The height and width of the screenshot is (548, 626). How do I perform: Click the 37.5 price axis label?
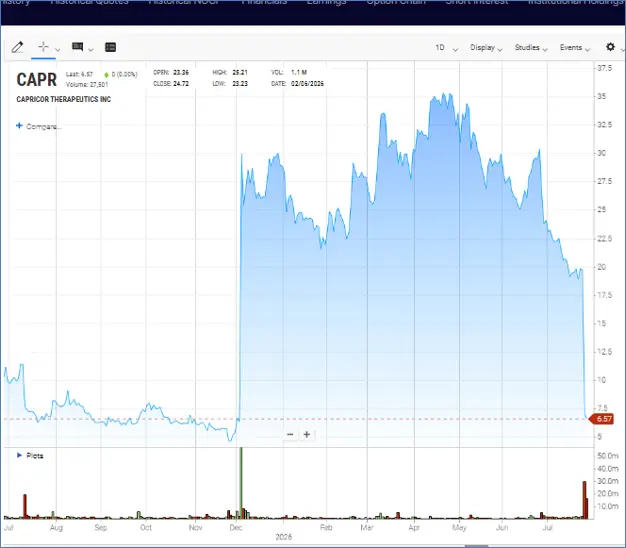[x=604, y=68]
